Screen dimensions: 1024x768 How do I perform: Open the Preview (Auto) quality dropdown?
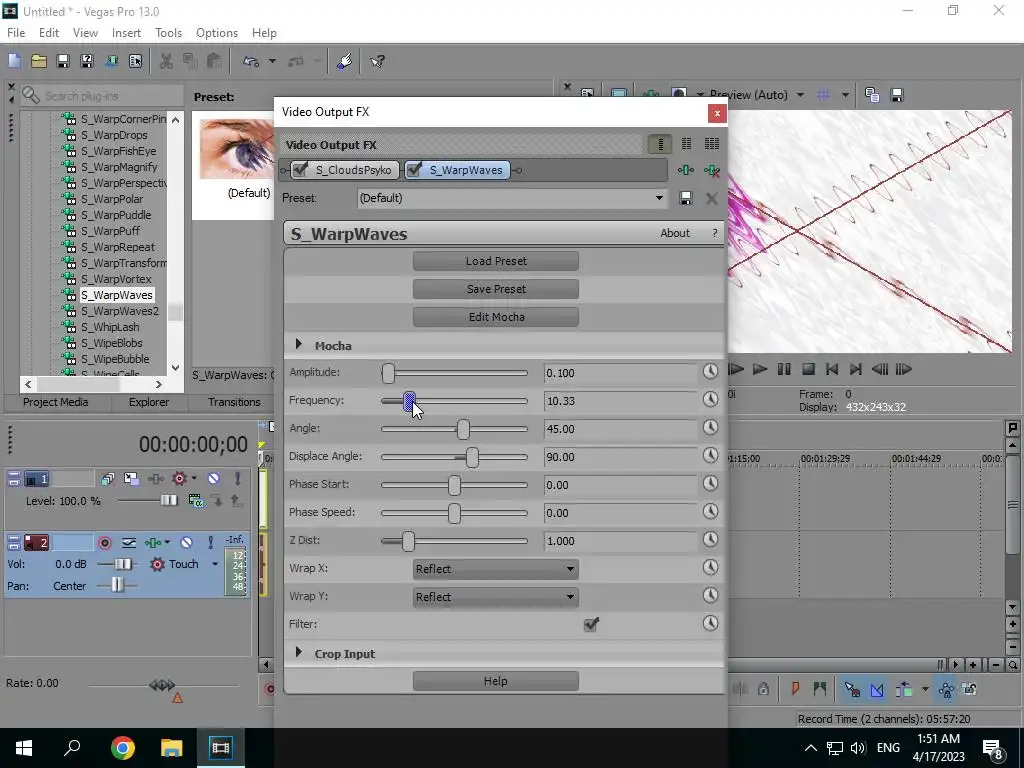pyautogui.click(x=800, y=95)
